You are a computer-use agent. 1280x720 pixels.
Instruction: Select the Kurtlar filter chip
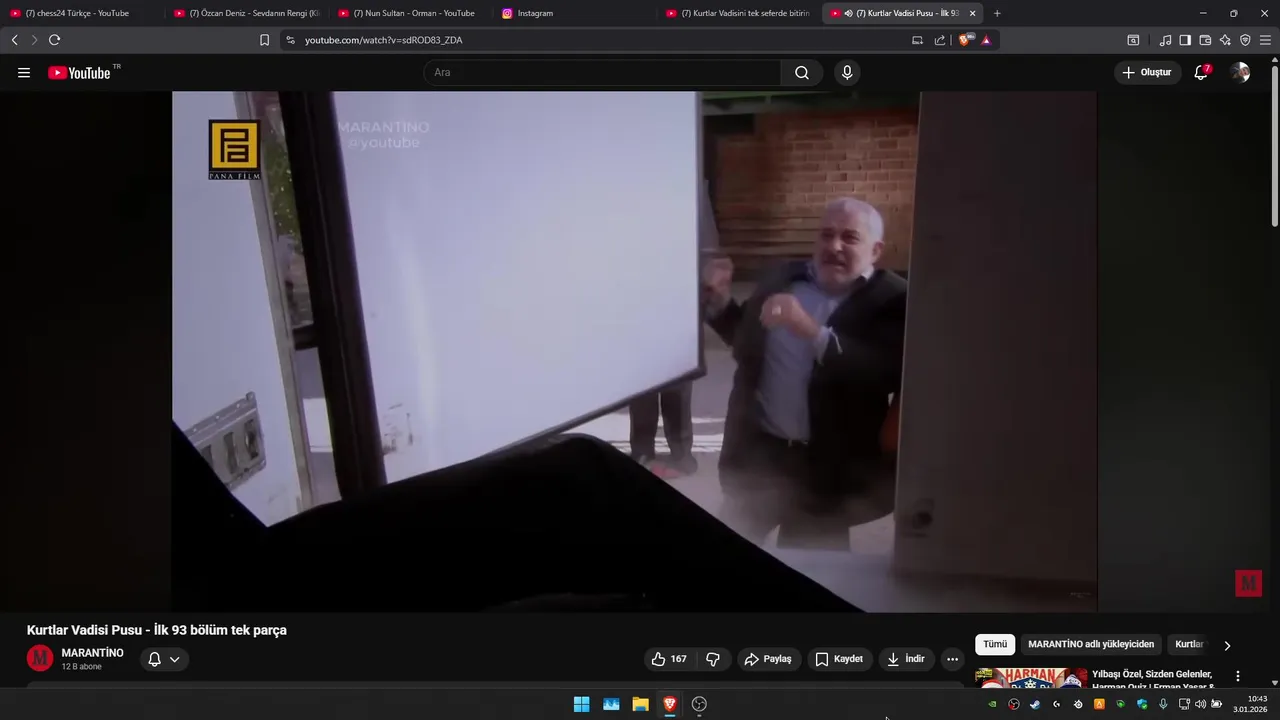point(1189,645)
